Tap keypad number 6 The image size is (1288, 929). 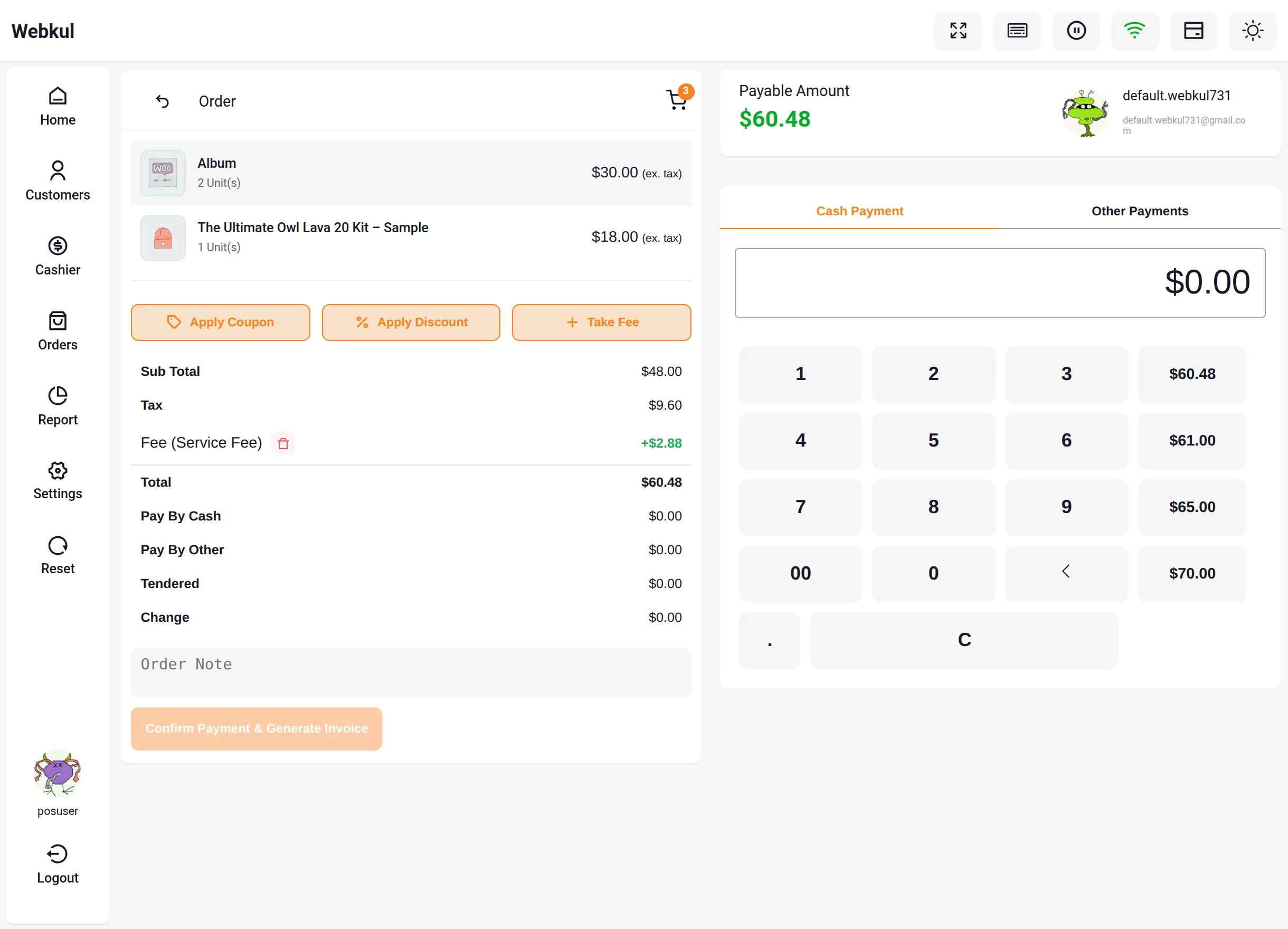(1066, 441)
